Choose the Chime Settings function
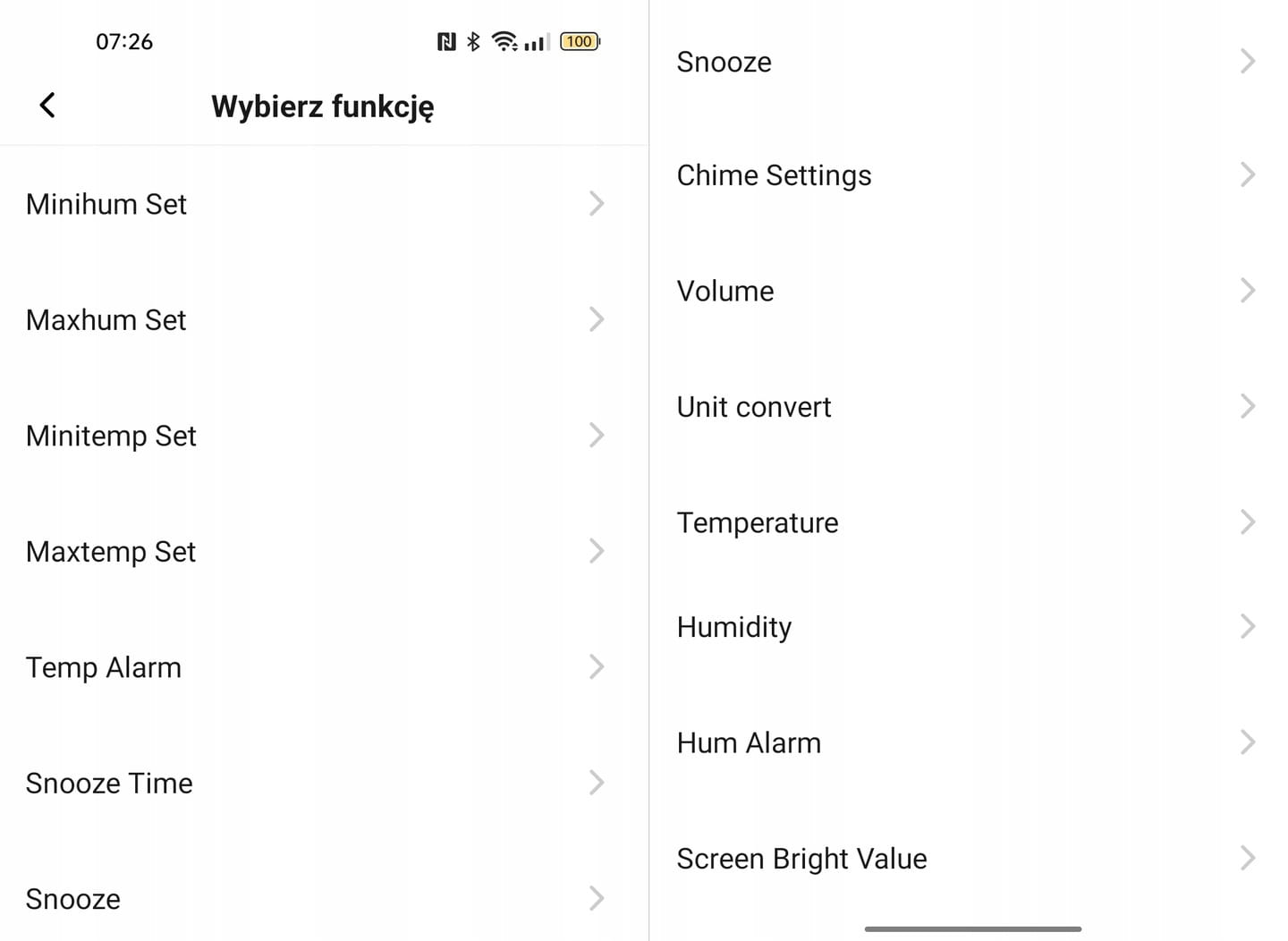 (774, 175)
